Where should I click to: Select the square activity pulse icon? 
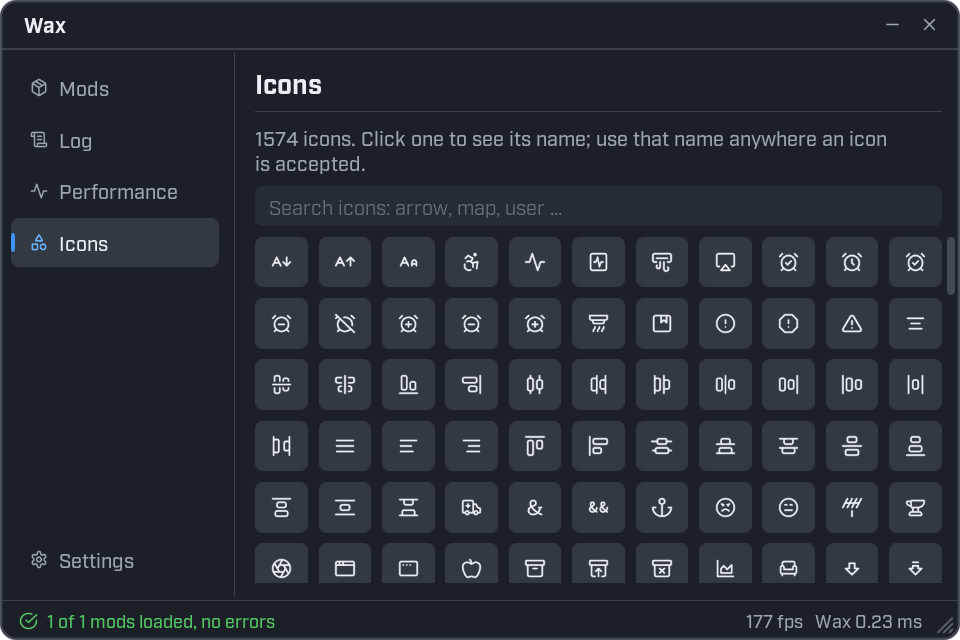(598, 262)
